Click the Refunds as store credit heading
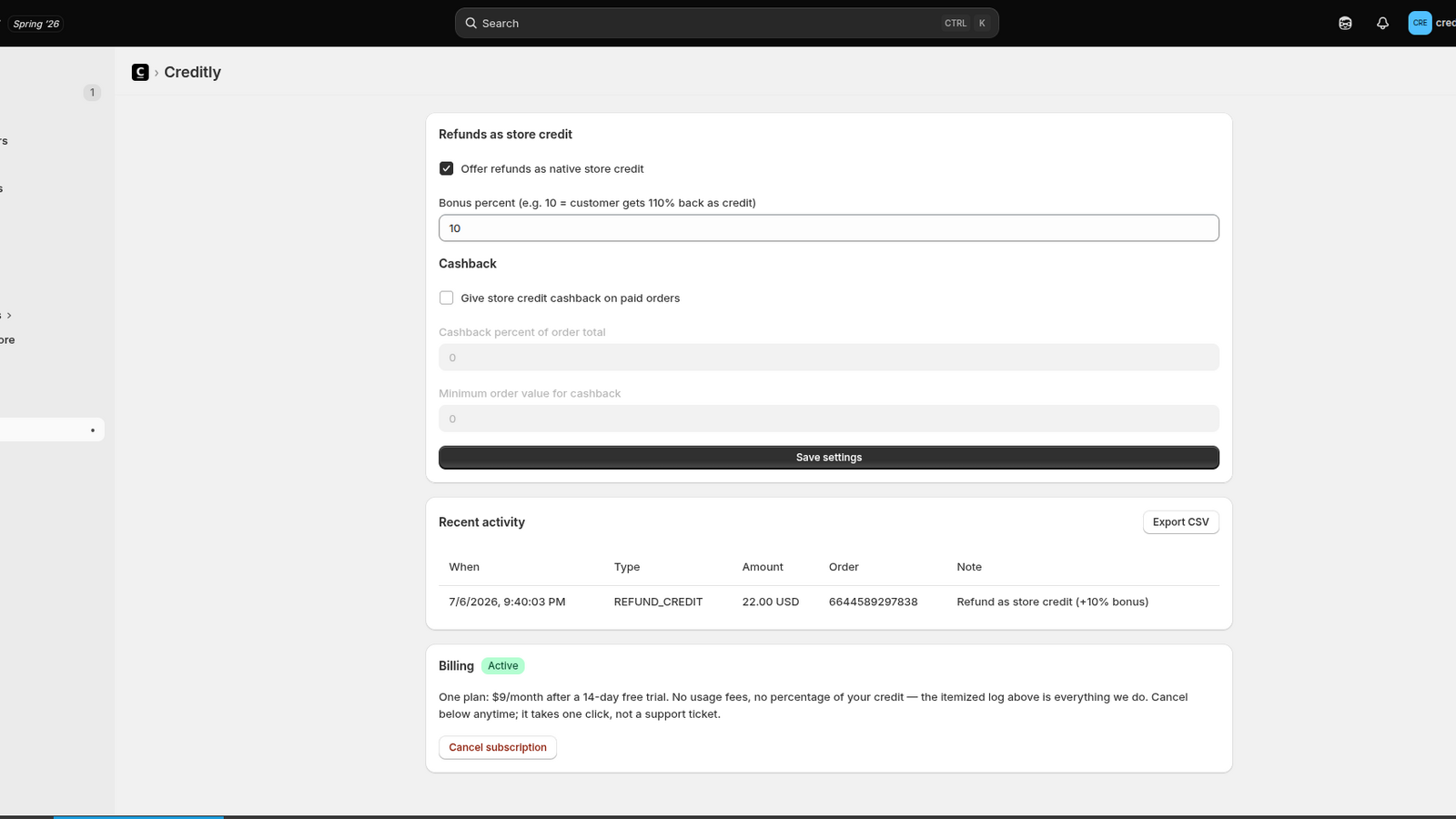This screenshot has width=1456, height=819. (x=506, y=135)
